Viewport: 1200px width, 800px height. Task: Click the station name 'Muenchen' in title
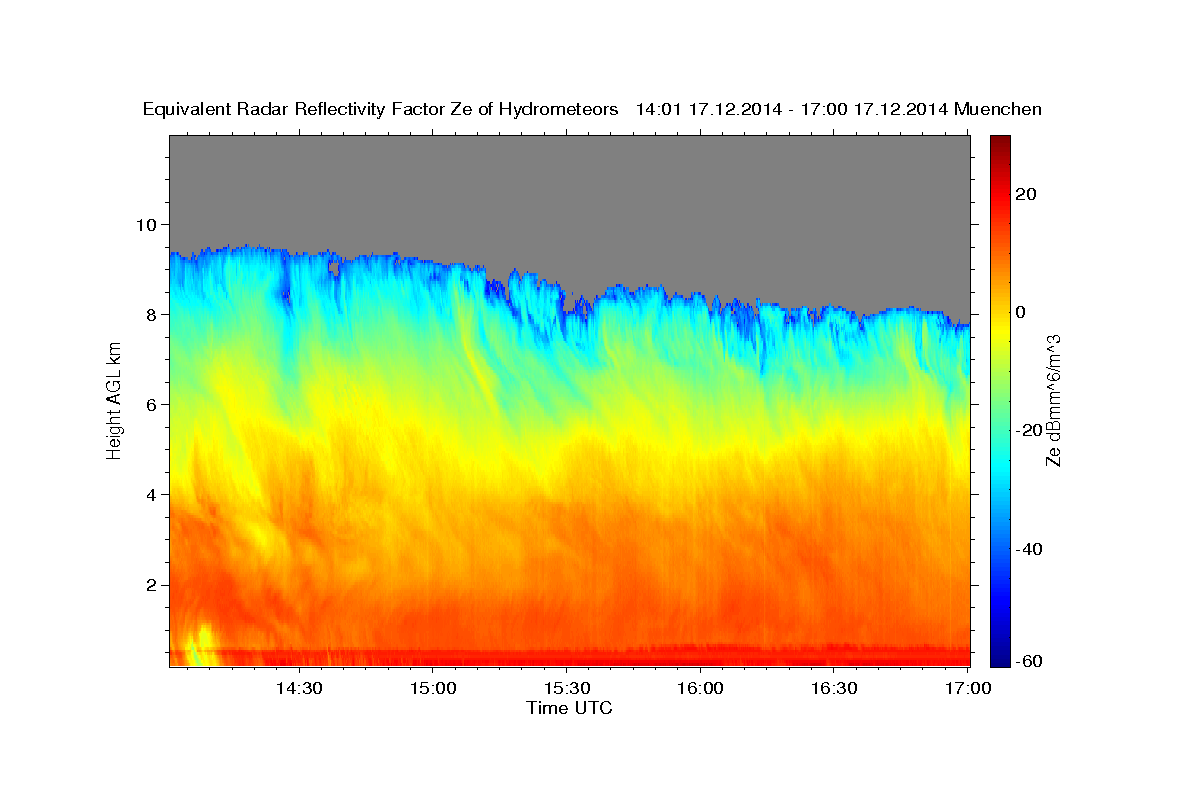[x=999, y=110]
